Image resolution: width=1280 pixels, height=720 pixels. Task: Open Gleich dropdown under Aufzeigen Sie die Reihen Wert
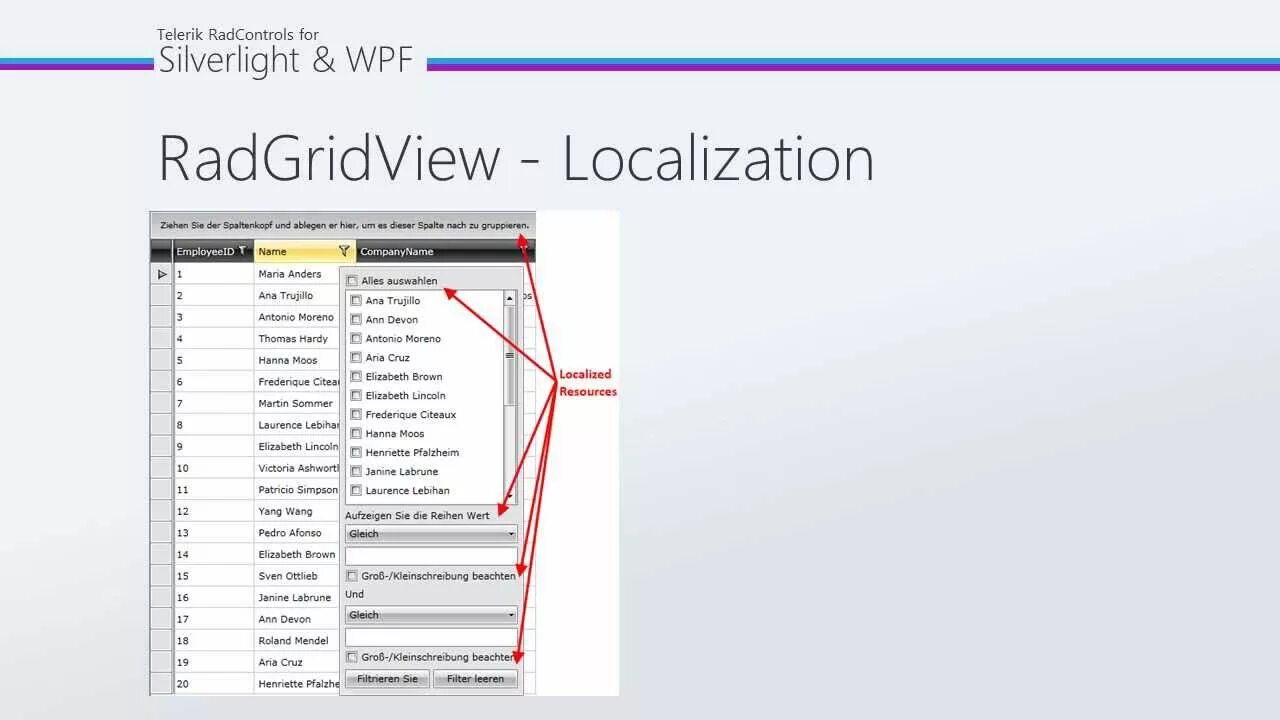[431, 534]
